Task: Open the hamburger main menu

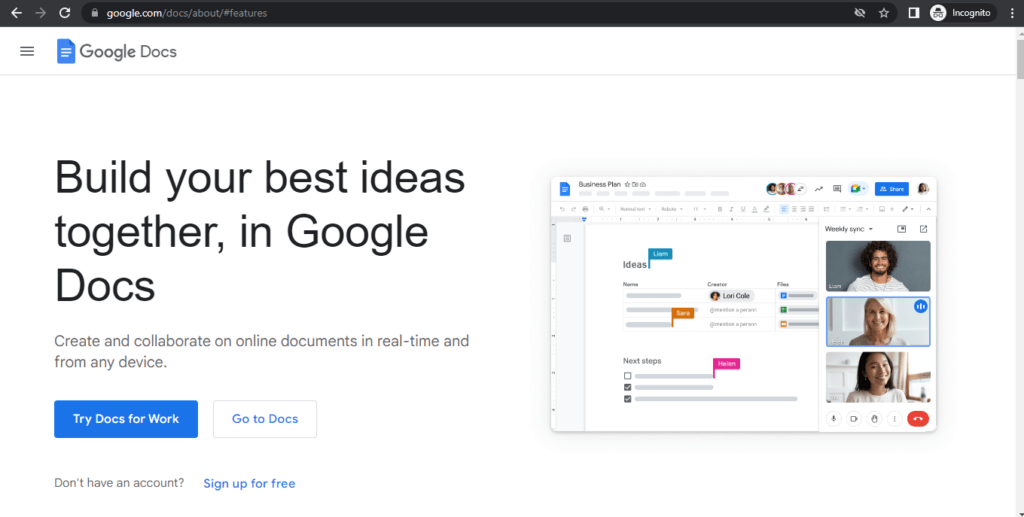Action: click(x=27, y=51)
